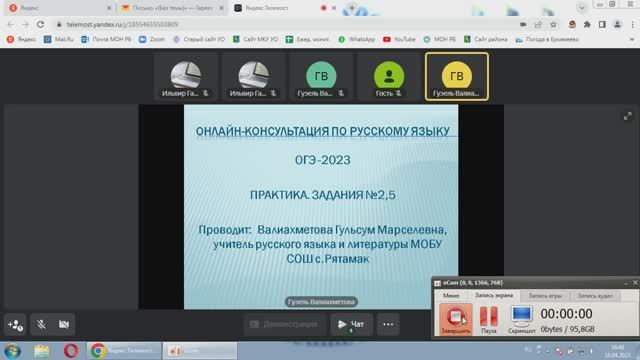Expand the presentation to fullscreen
The width and height of the screenshot is (640, 360).
[x=627, y=116]
